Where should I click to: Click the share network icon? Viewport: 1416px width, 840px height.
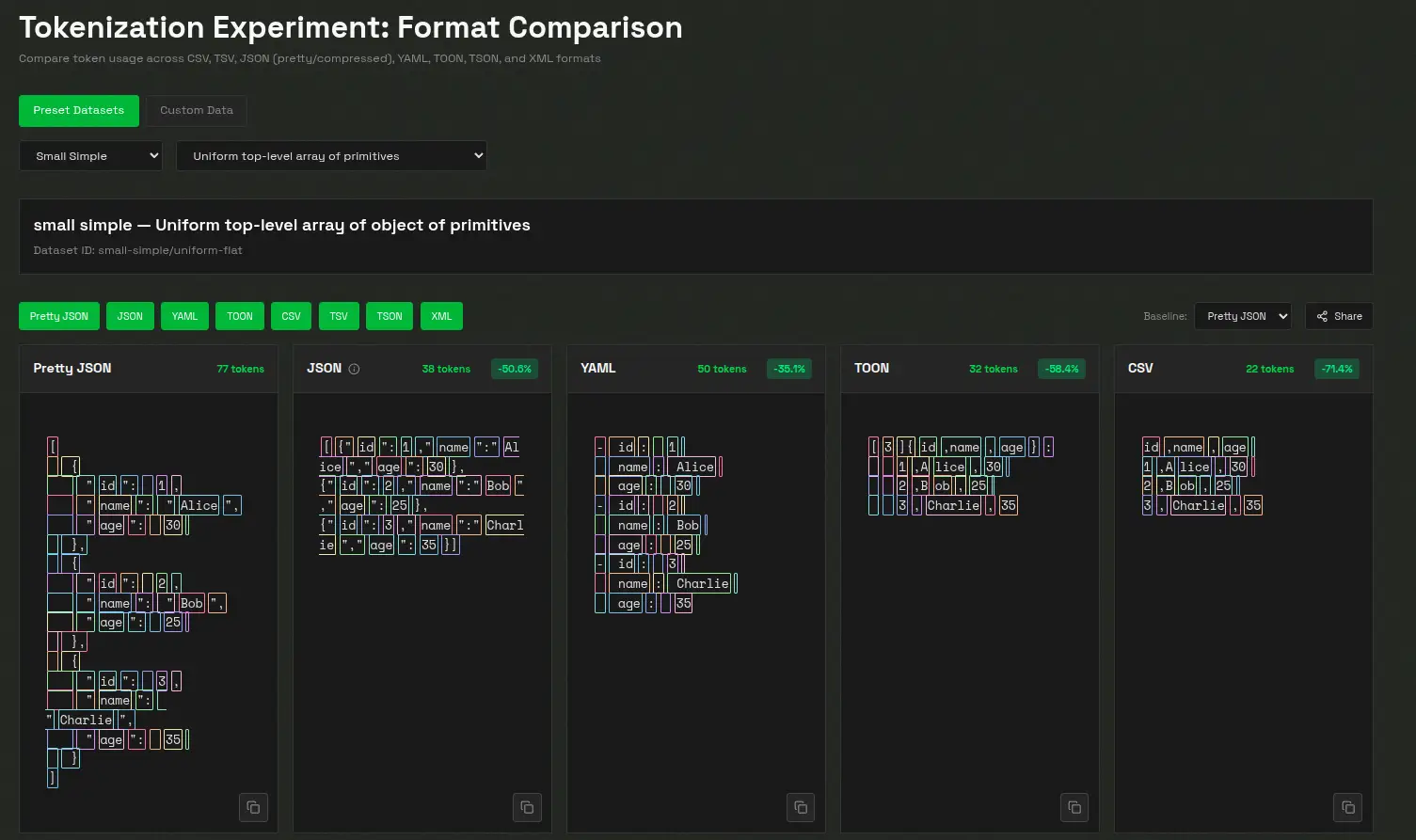click(1321, 316)
